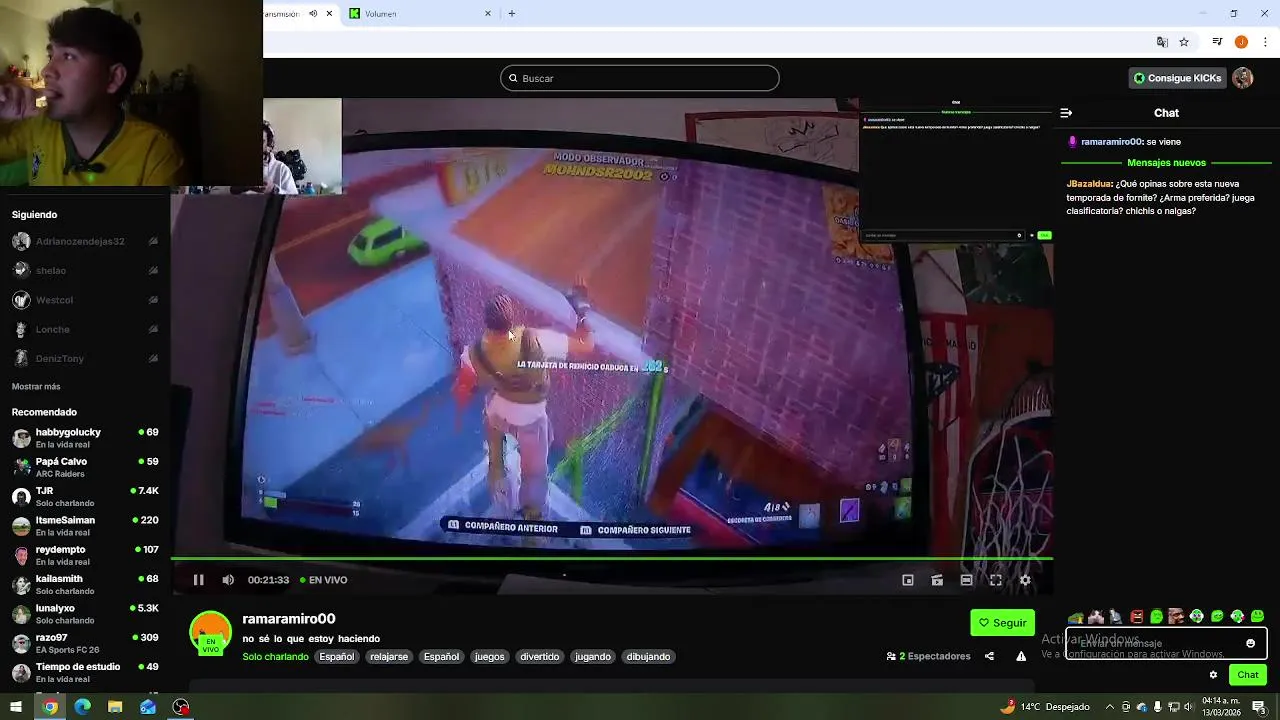This screenshot has height=720, width=1280.
Task: Click the Enviar un mensaje chat input
Action: (x=1166, y=644)
